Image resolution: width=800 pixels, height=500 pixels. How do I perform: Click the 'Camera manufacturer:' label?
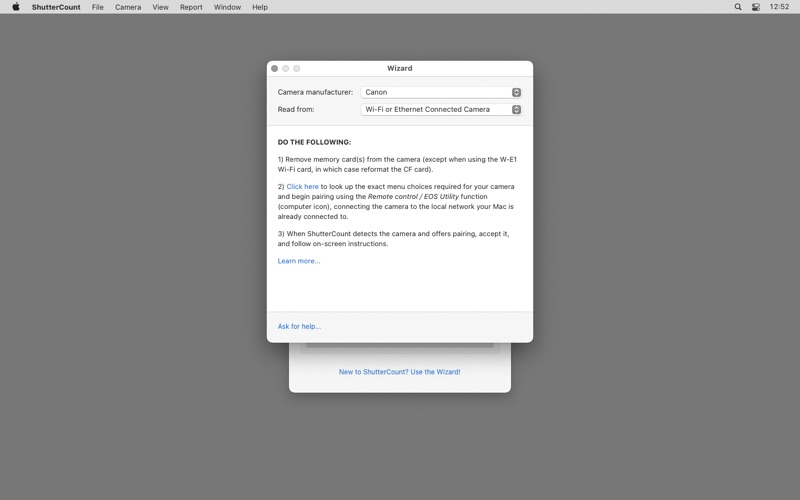315,92
